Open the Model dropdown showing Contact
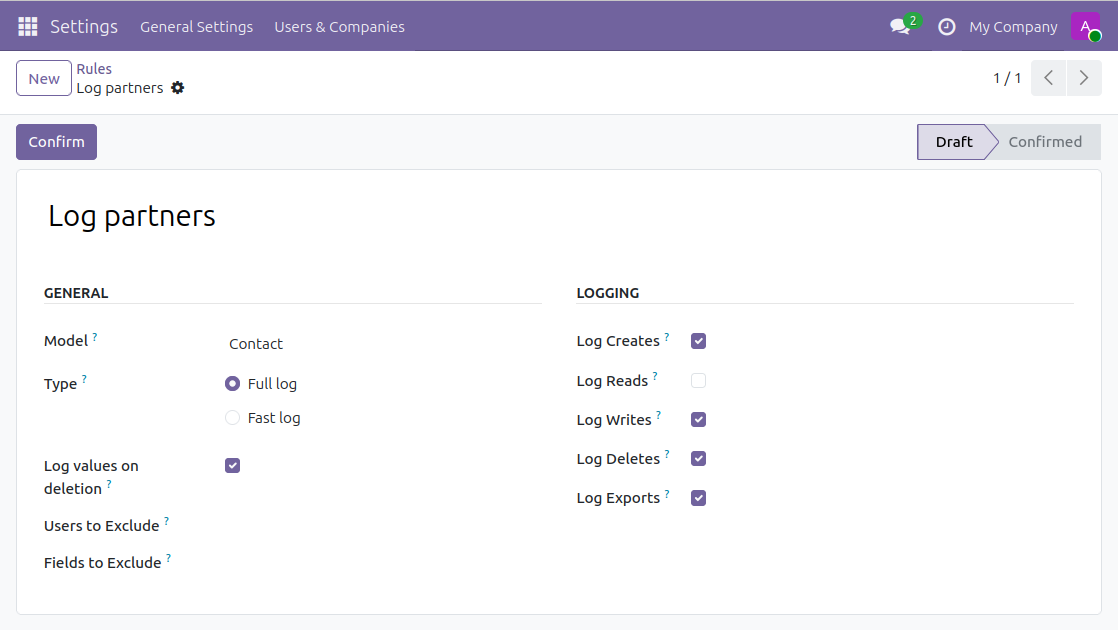This screenshot has height=630, width=1118. 380,344
